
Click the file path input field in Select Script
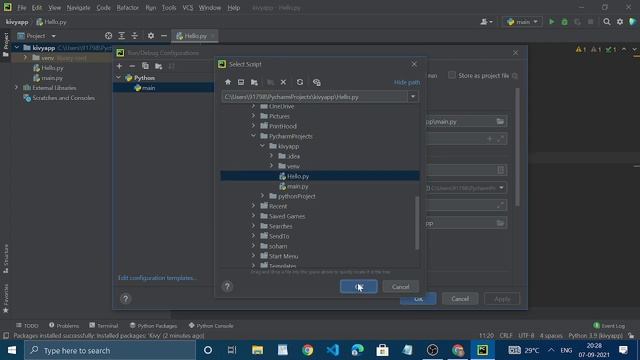[x=314, y=97]
